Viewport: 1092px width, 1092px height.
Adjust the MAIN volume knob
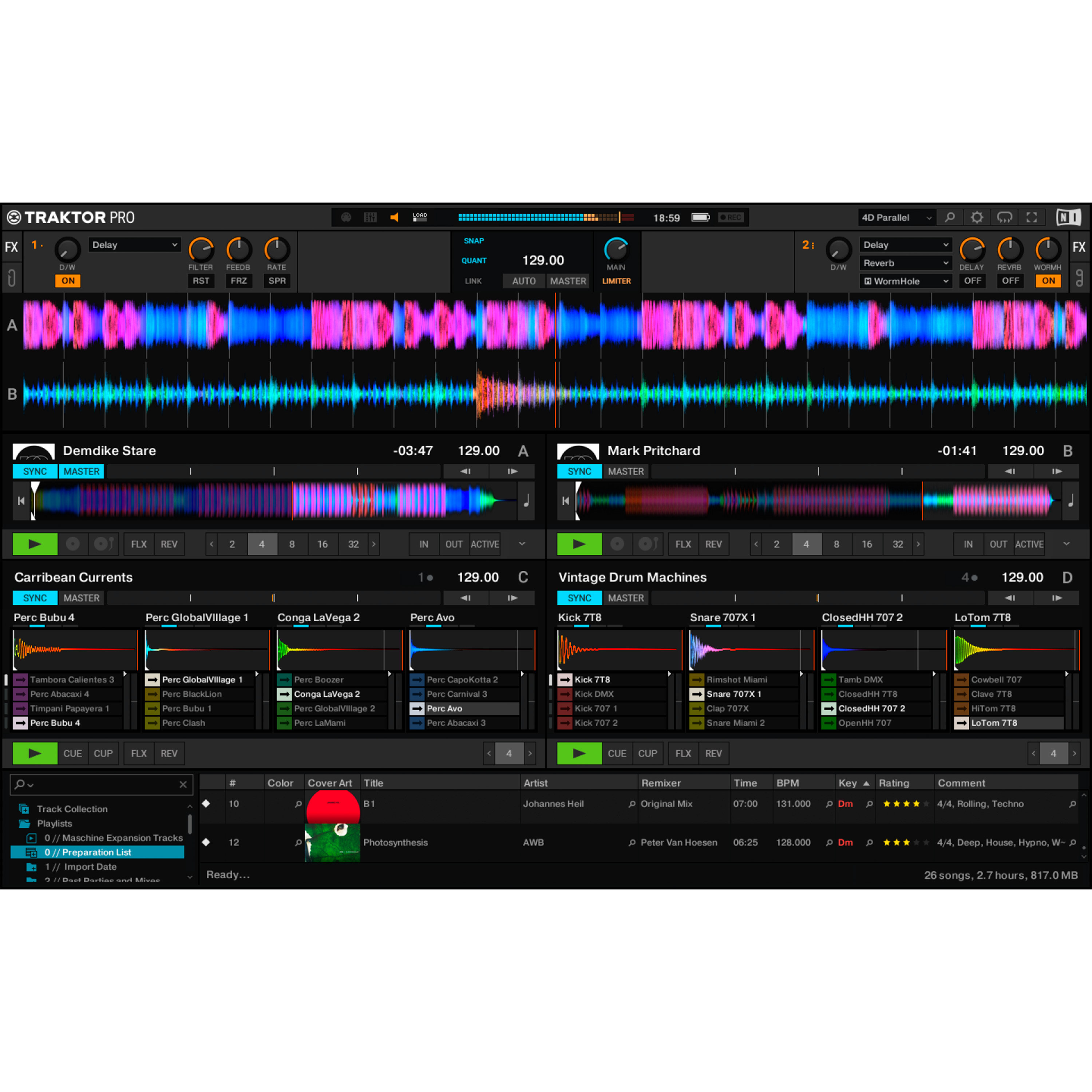[x=616, y=250]
